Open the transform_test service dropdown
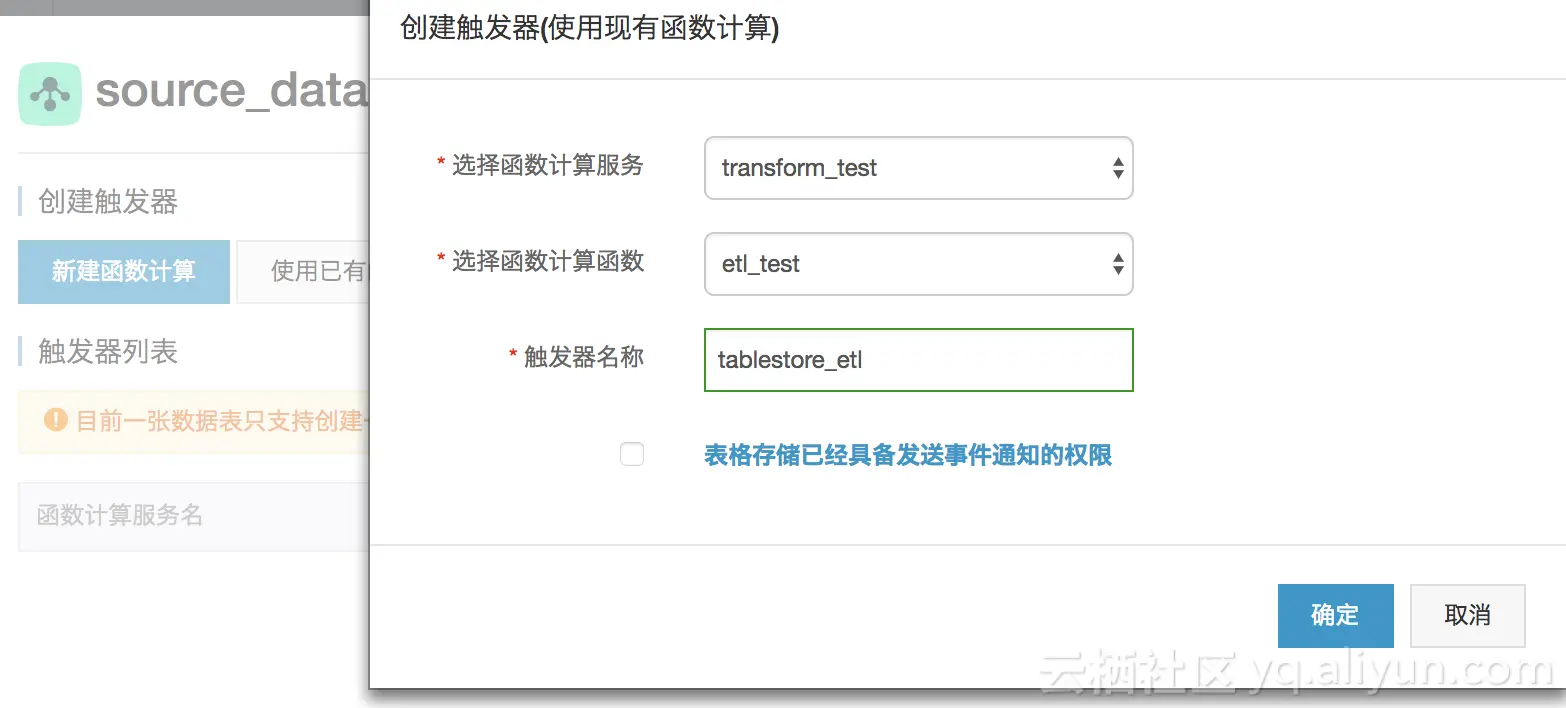Image resolution: width=1566 pixels, height=708 pixels. (918, 168)
